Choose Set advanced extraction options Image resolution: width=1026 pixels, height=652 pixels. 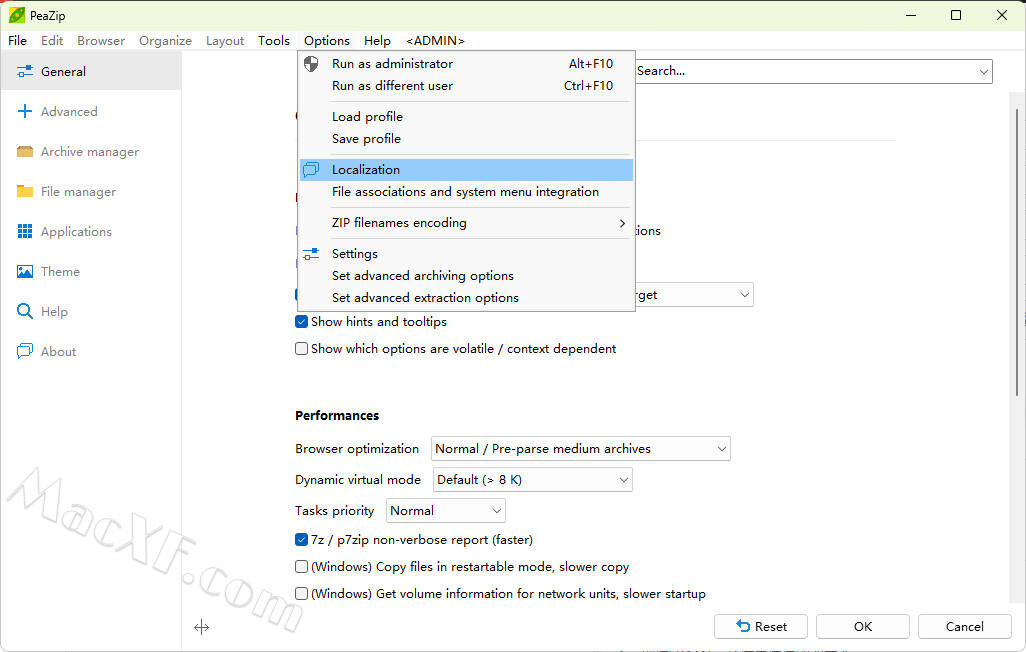click(466, 298)
